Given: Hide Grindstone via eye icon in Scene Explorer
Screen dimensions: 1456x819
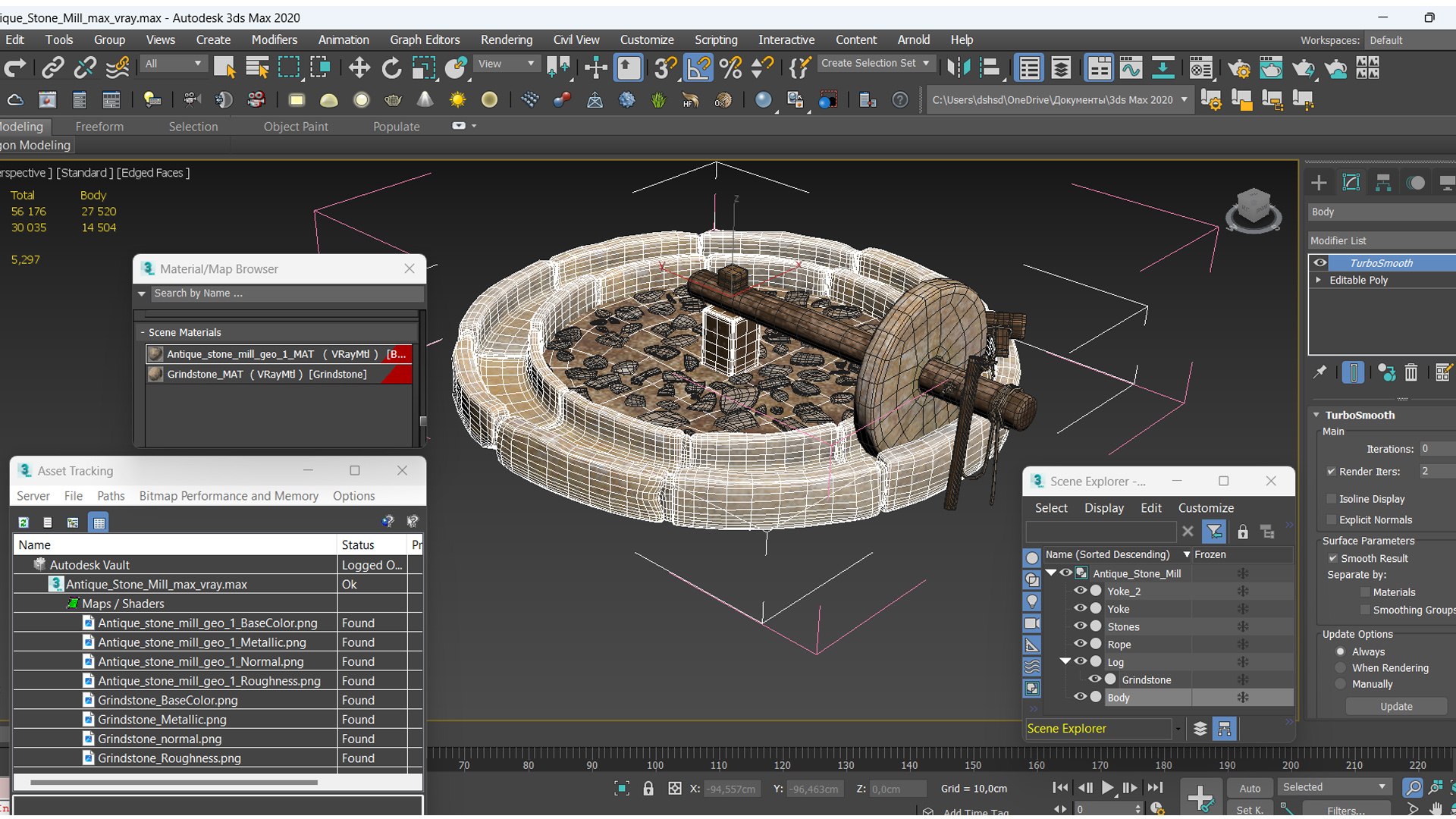Looking at the screenshot, I should [1094, 679].
